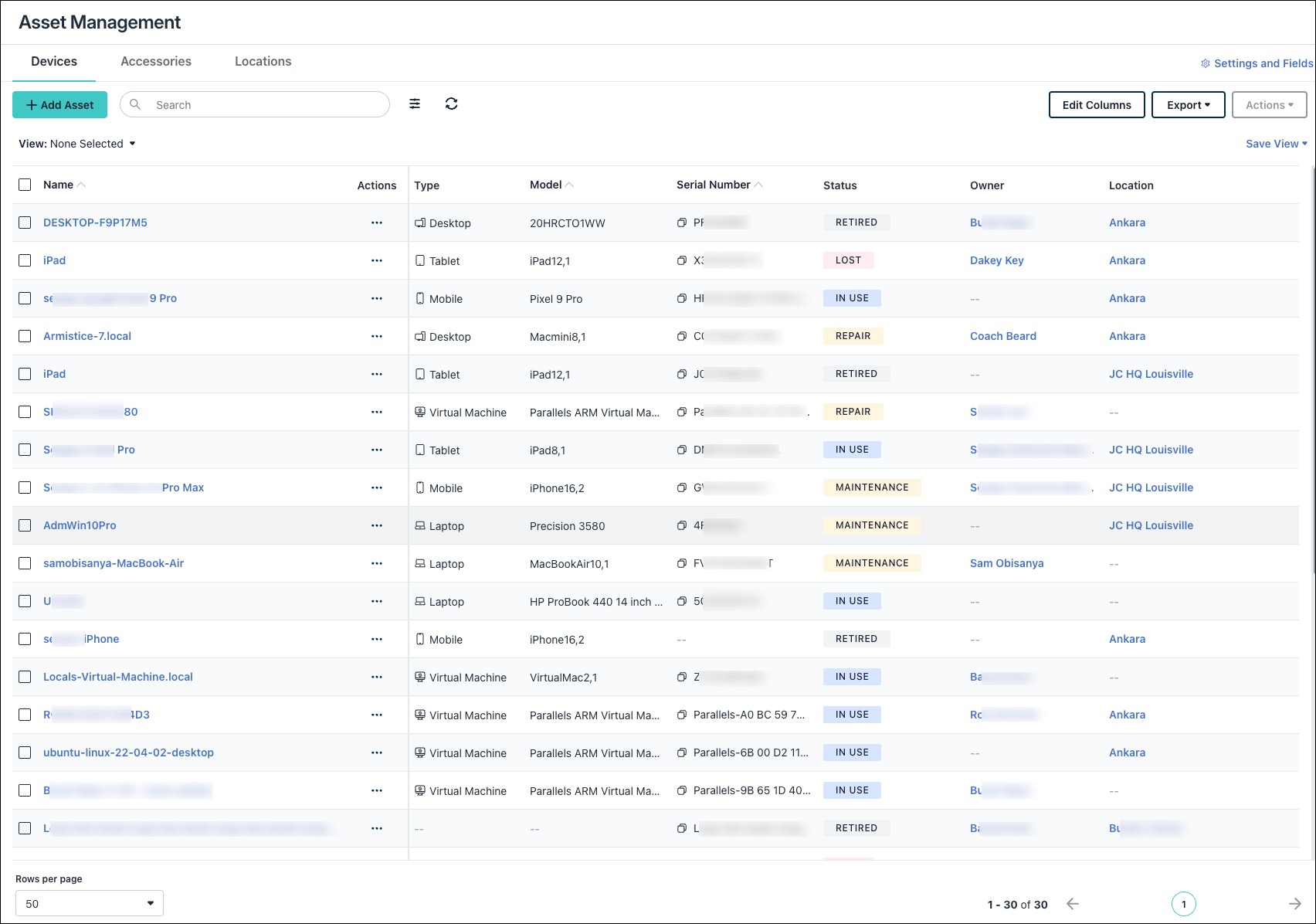Open three-dot menu for ubuntu-linux-22-04-02-desktop
The image size is (1316, 924).
tap(377, 752)
